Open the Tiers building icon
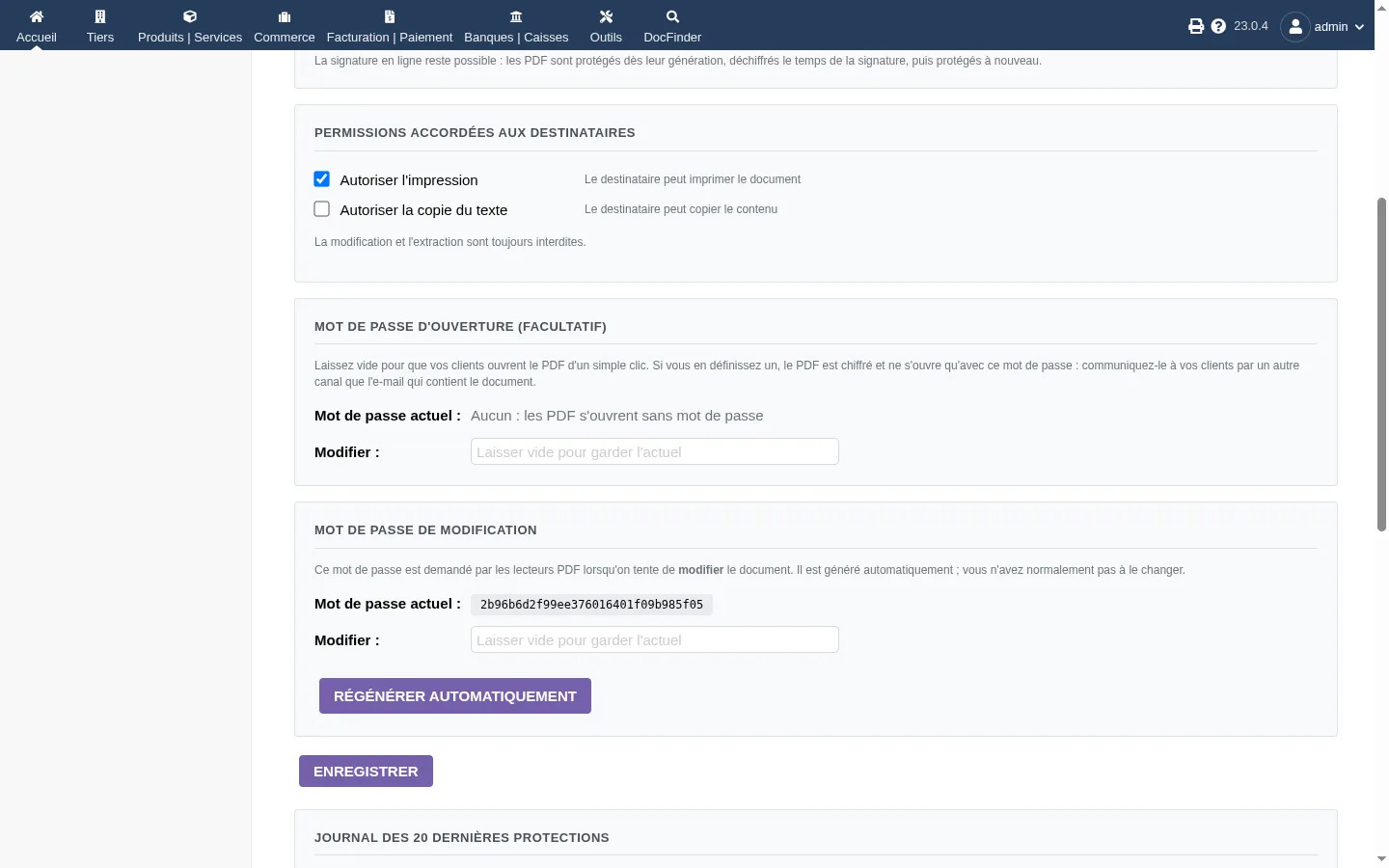 click(100, 16)
